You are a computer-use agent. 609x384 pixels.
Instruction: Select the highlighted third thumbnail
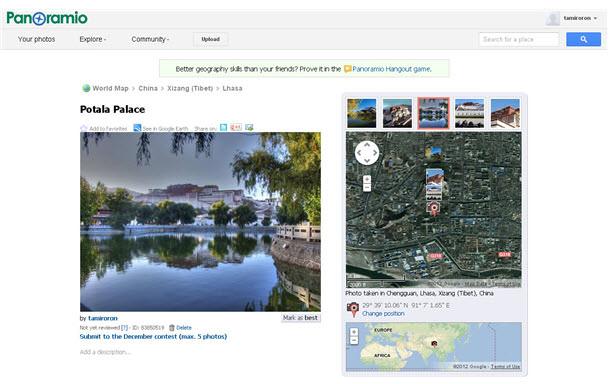coord(433,113)
